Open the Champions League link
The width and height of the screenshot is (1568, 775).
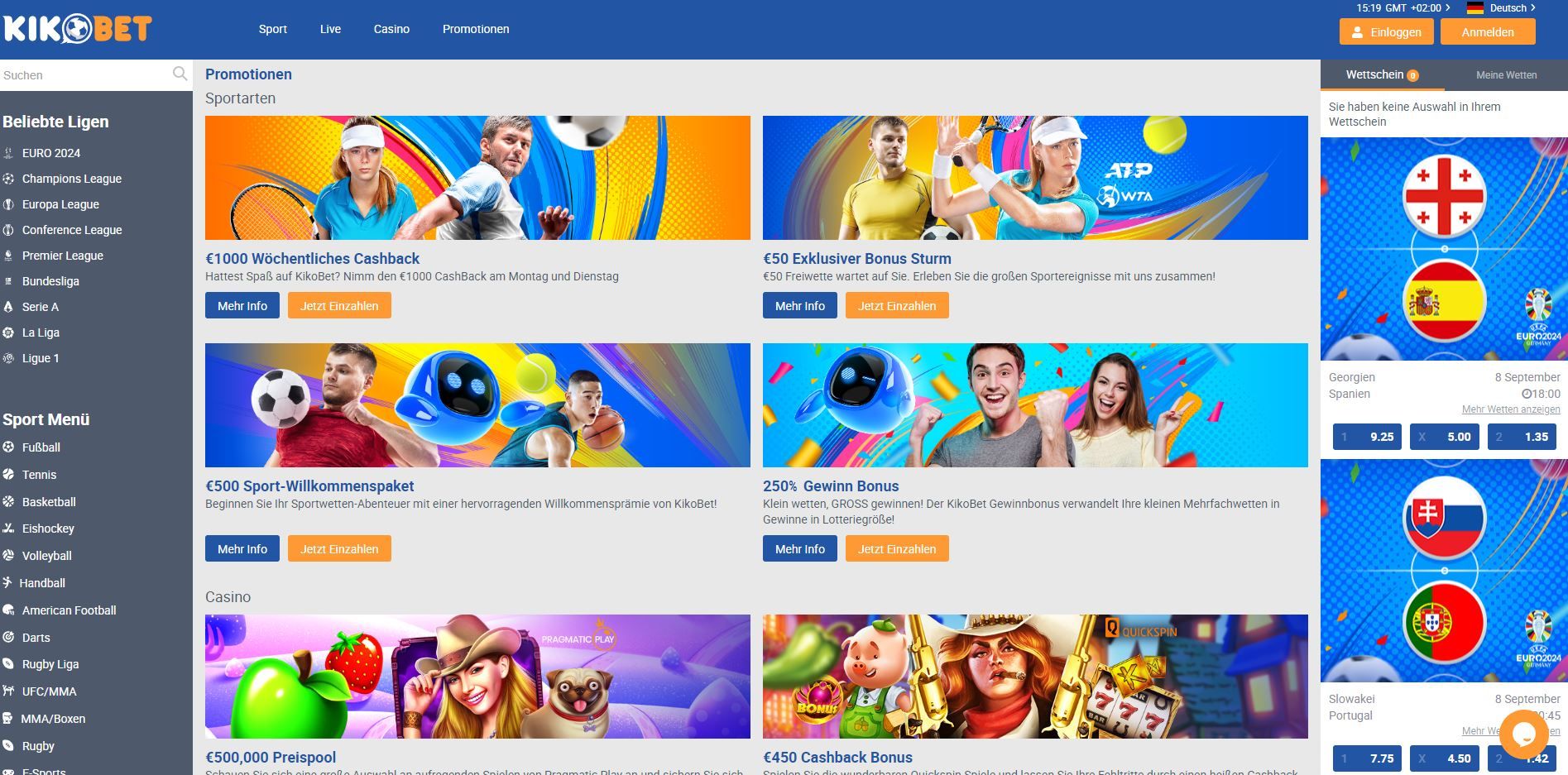pos(72,179)
